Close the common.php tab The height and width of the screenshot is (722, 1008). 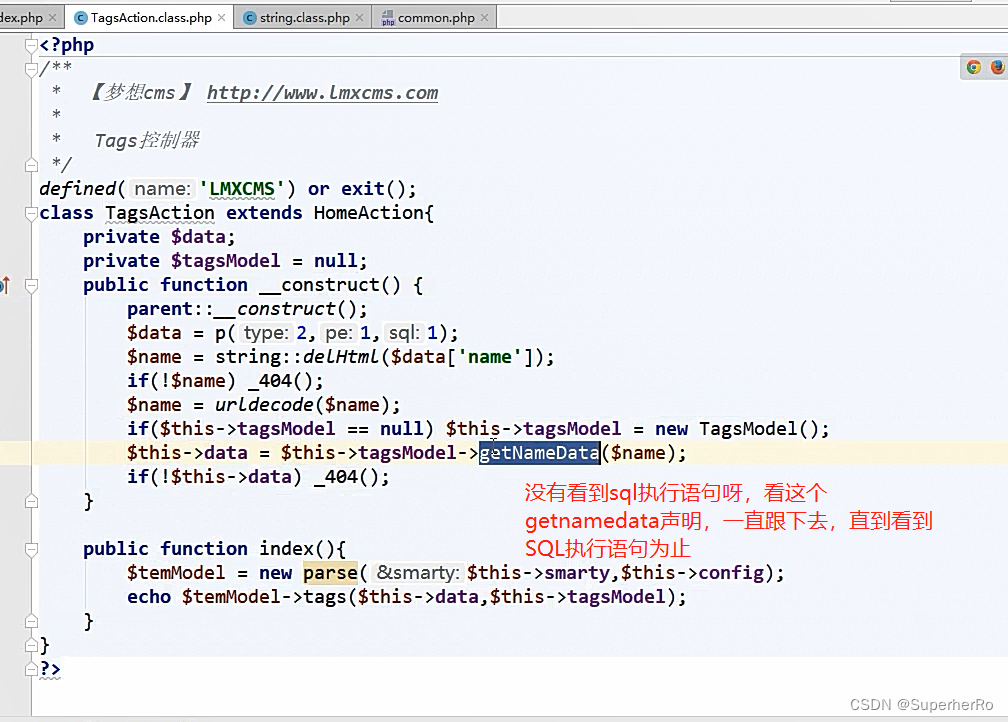click(x=484, y=17)
